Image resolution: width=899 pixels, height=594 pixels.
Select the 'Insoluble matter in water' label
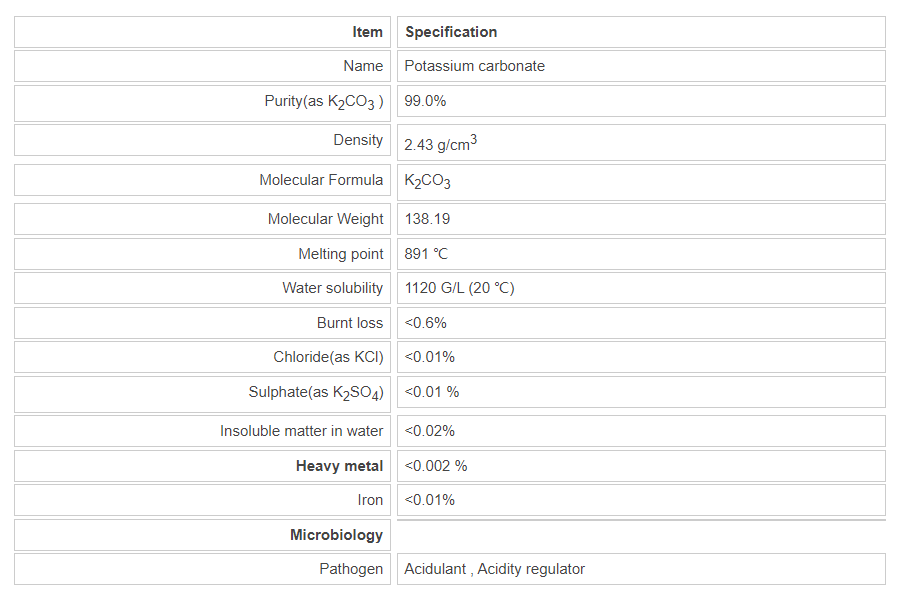coord(301,431)
